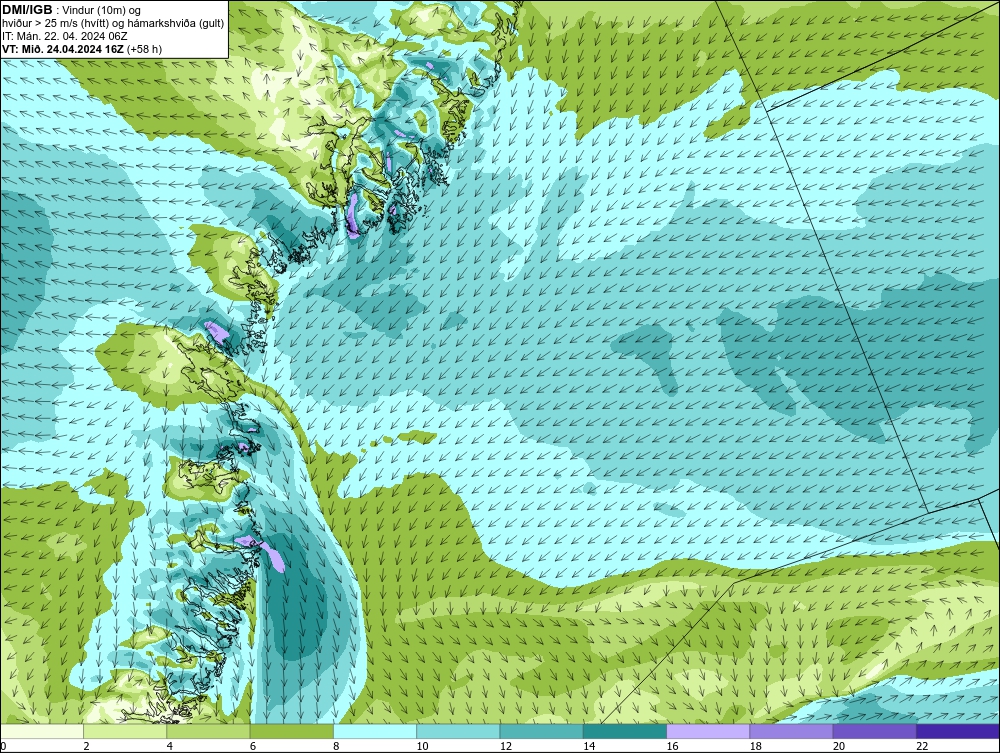Screen dimensions: 1000x753
Task: Click the legend label "8"
Action: (x=336, y=747)
